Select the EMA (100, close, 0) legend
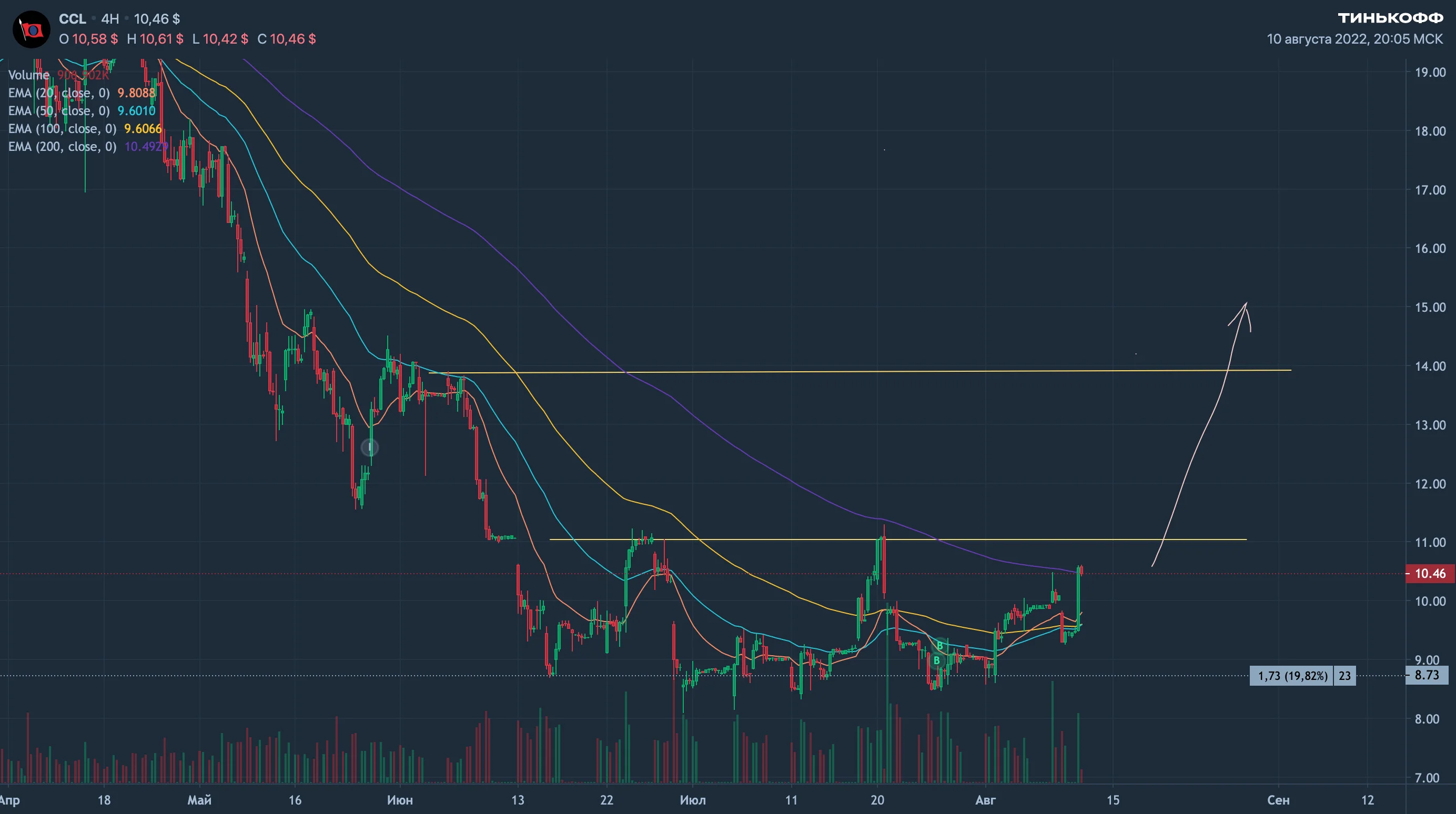The image size is (1456, 814). click(x=85, y=129)
